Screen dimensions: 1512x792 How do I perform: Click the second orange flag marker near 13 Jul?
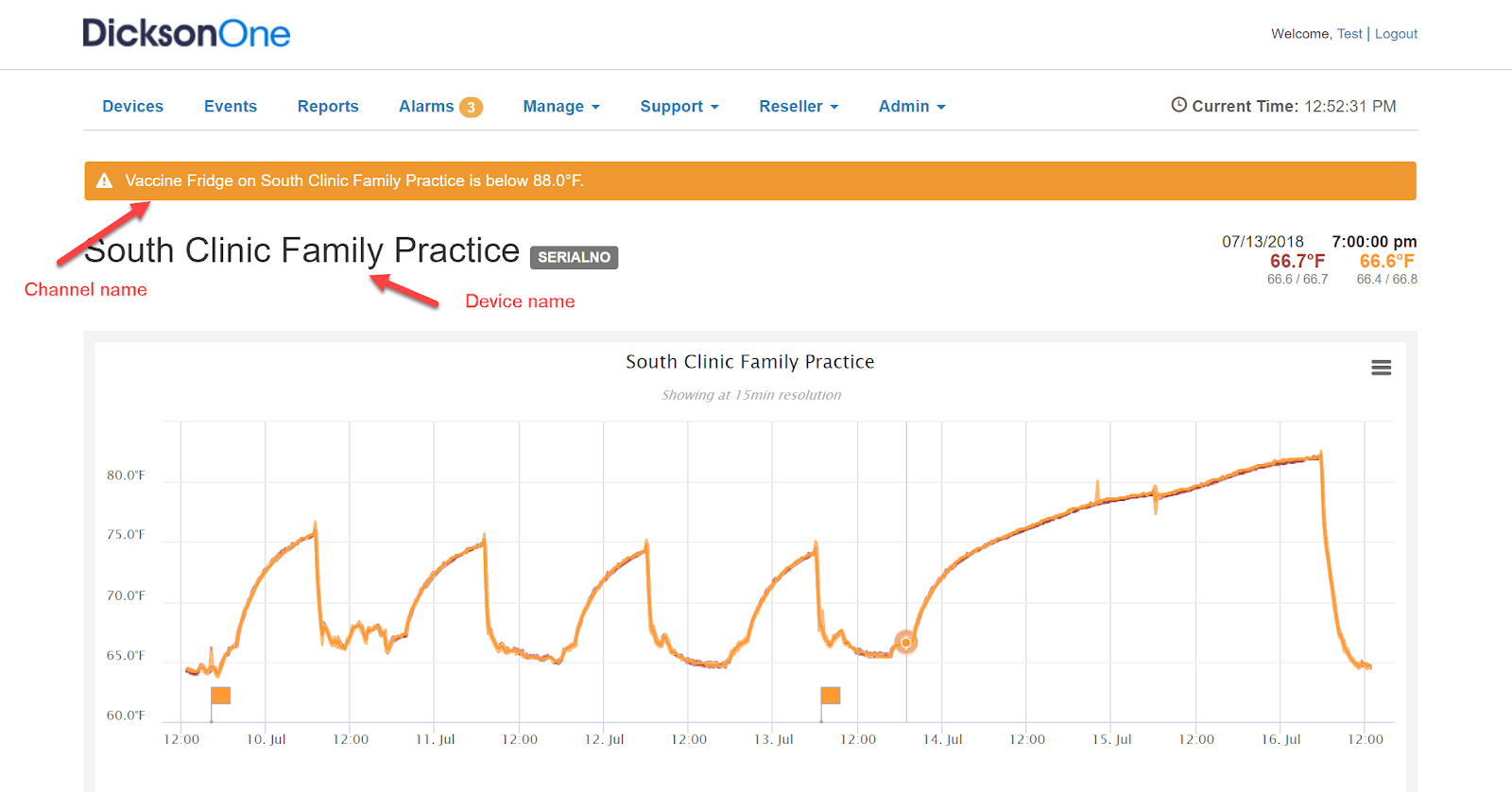pyautogui.click(x=831, y=696)
